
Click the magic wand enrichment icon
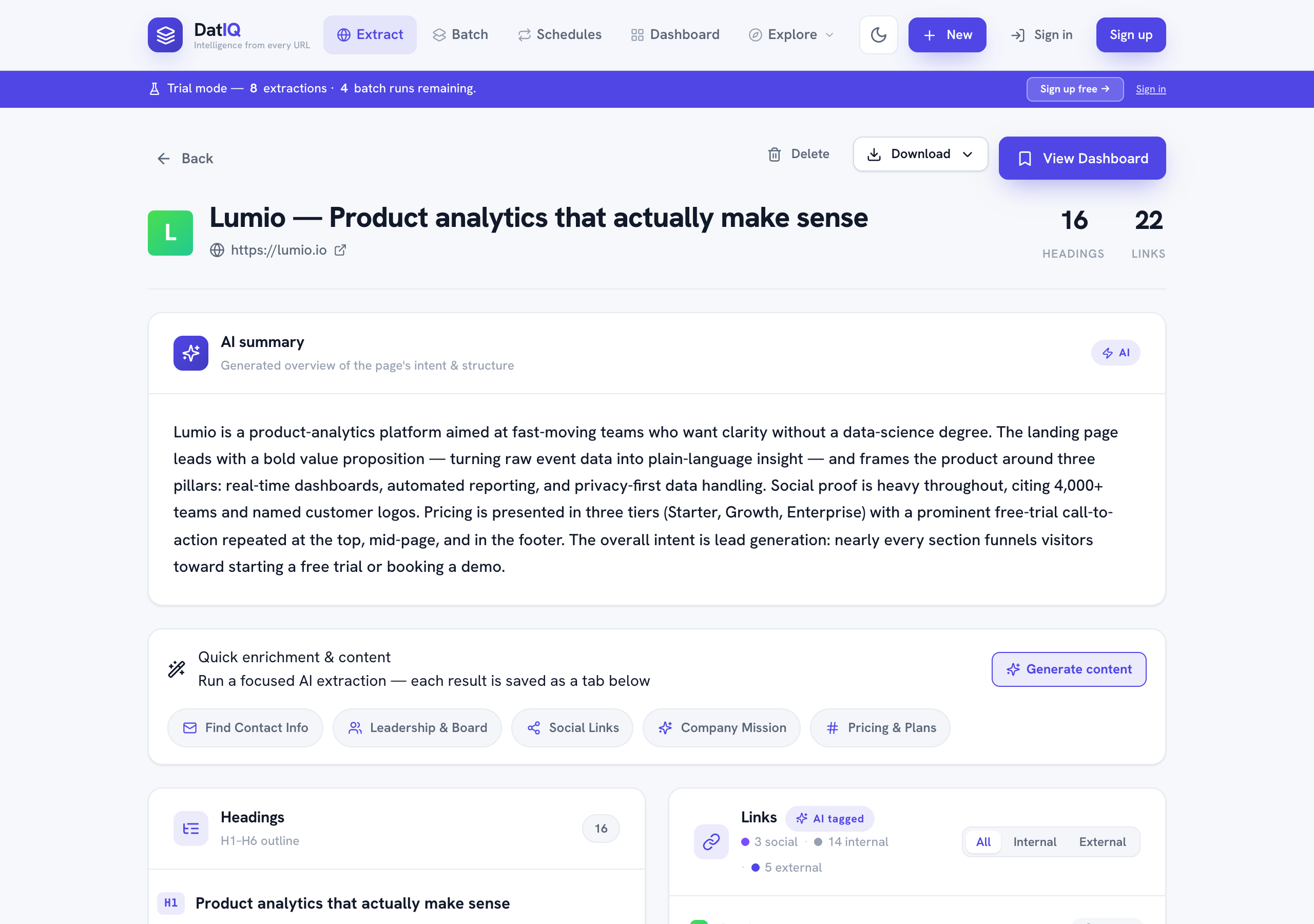pos(176,669)
